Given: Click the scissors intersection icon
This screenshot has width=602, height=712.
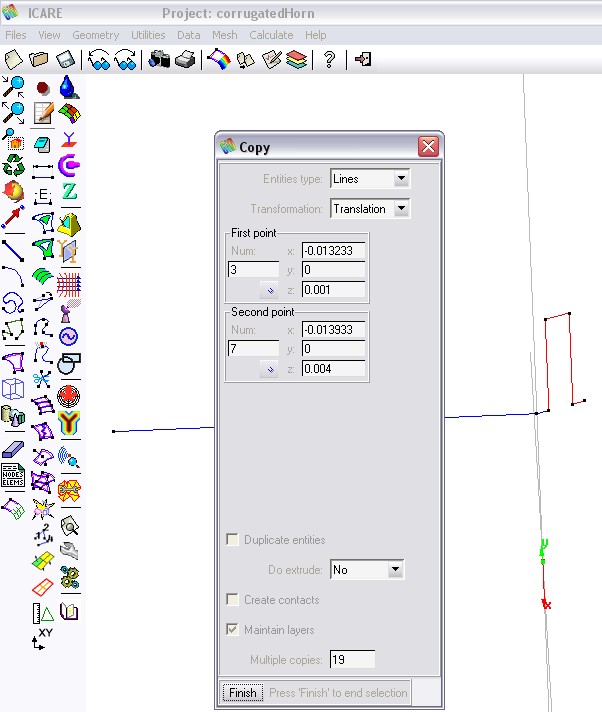Looking at the screenshot, I should tap(42, 379).
